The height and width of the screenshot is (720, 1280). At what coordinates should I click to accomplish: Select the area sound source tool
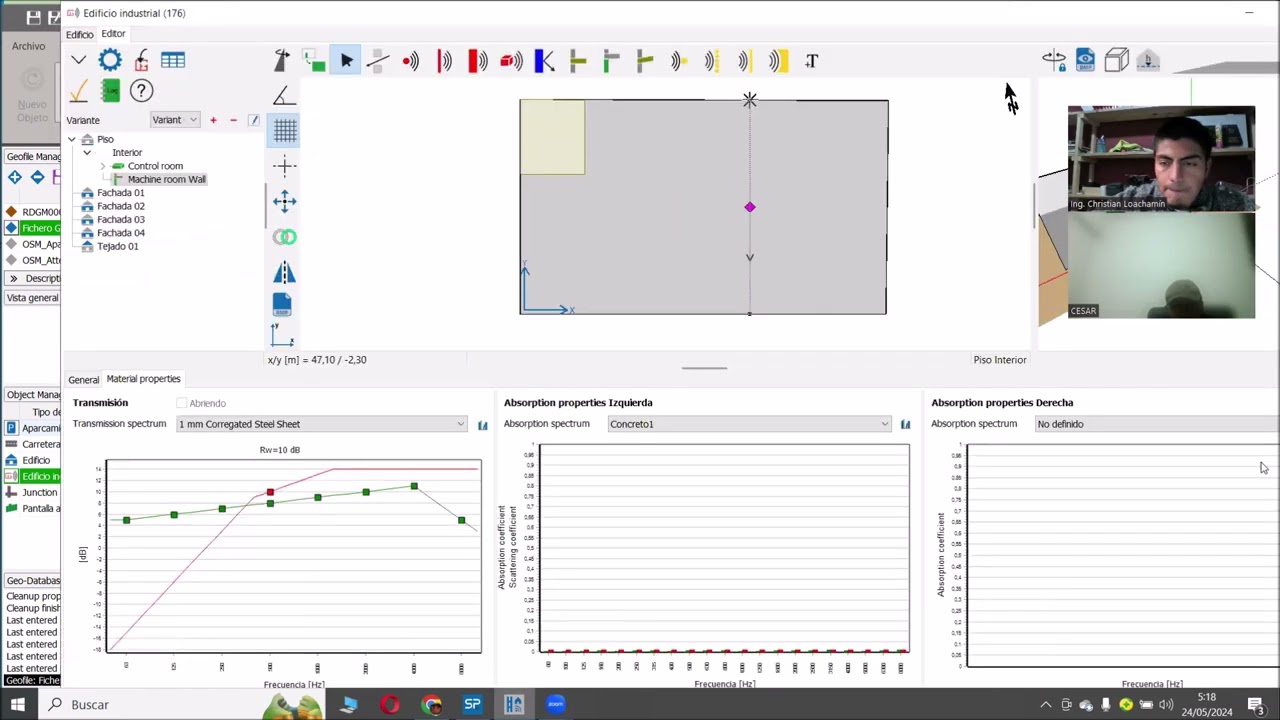pos(478,61)
